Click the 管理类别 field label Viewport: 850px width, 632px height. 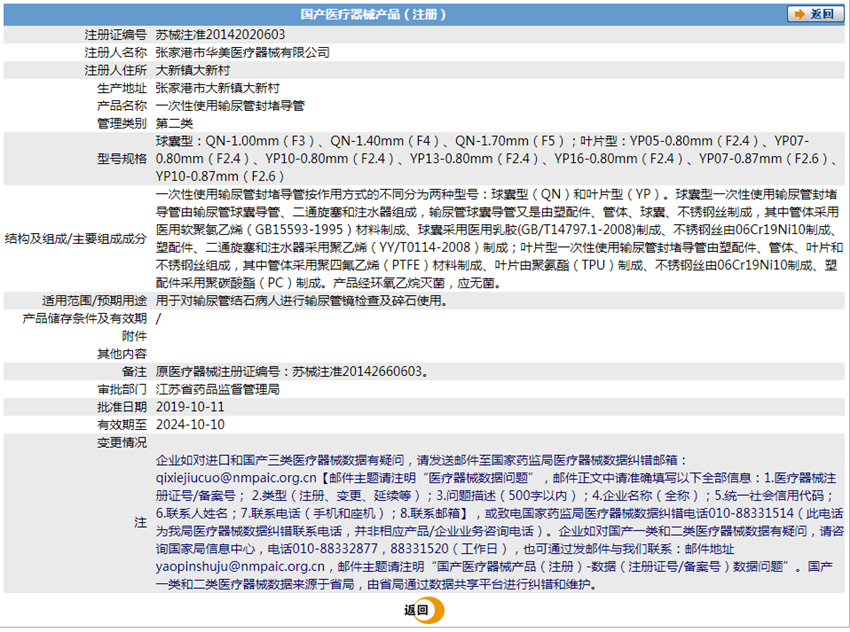[x=121, y=124]
